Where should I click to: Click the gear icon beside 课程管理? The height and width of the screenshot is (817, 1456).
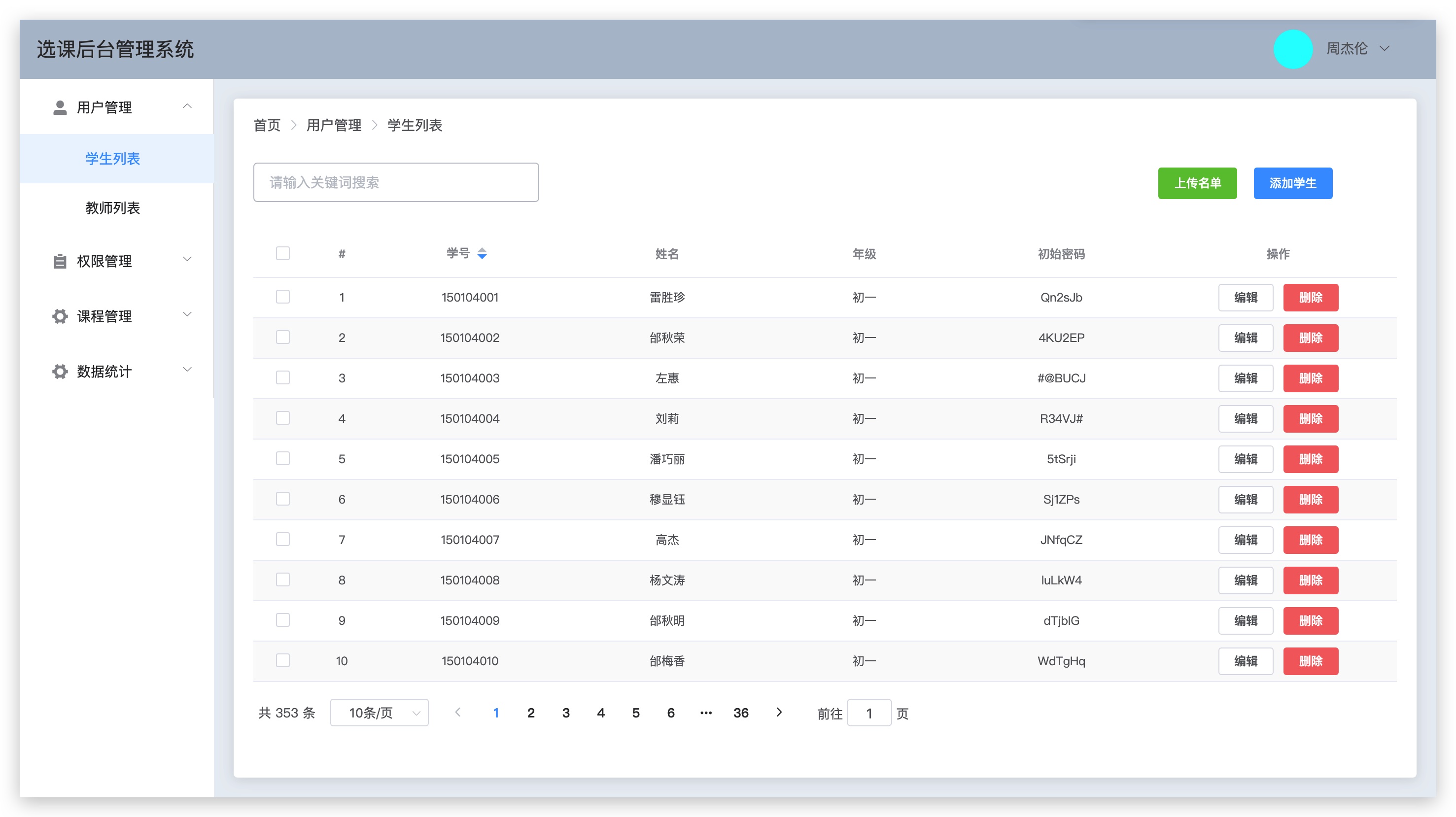tap(60, 316)
